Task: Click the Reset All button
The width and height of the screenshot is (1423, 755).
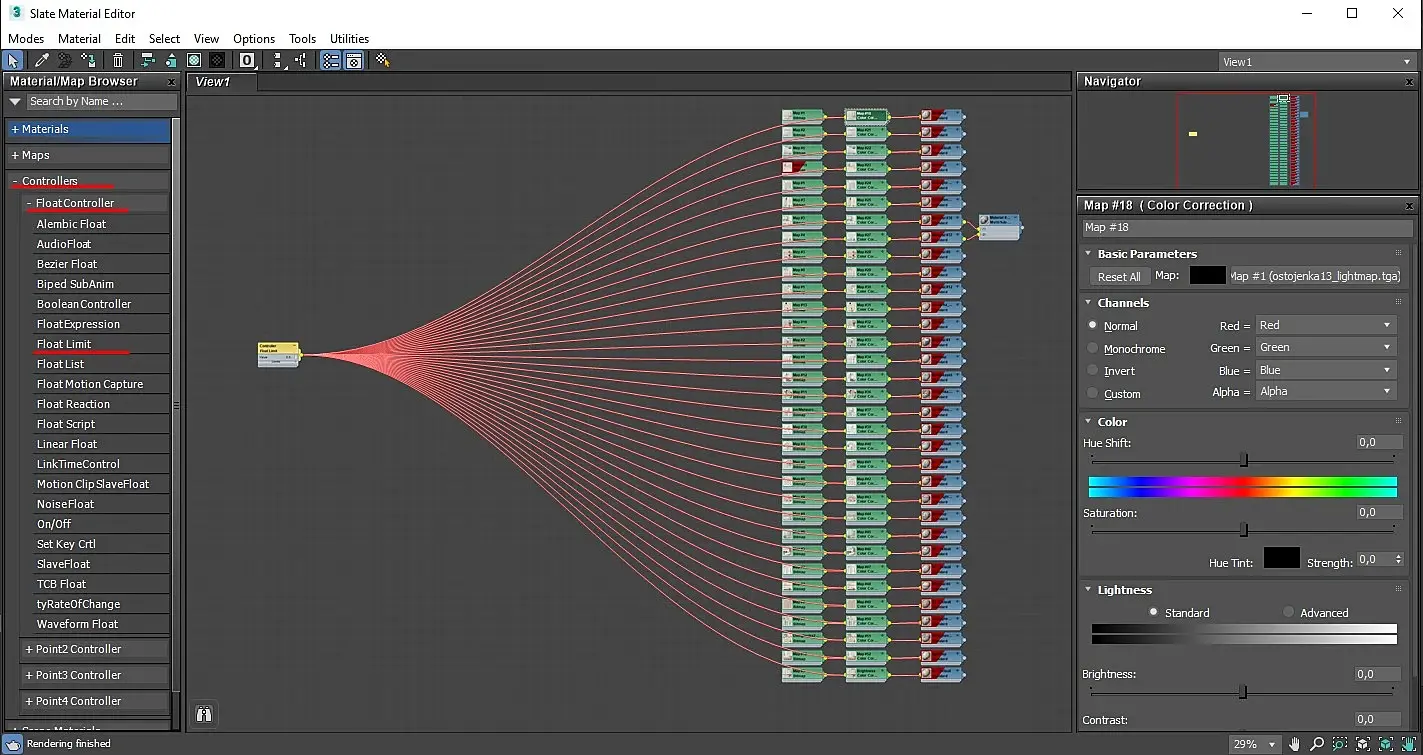Action: pos(1119,276)
